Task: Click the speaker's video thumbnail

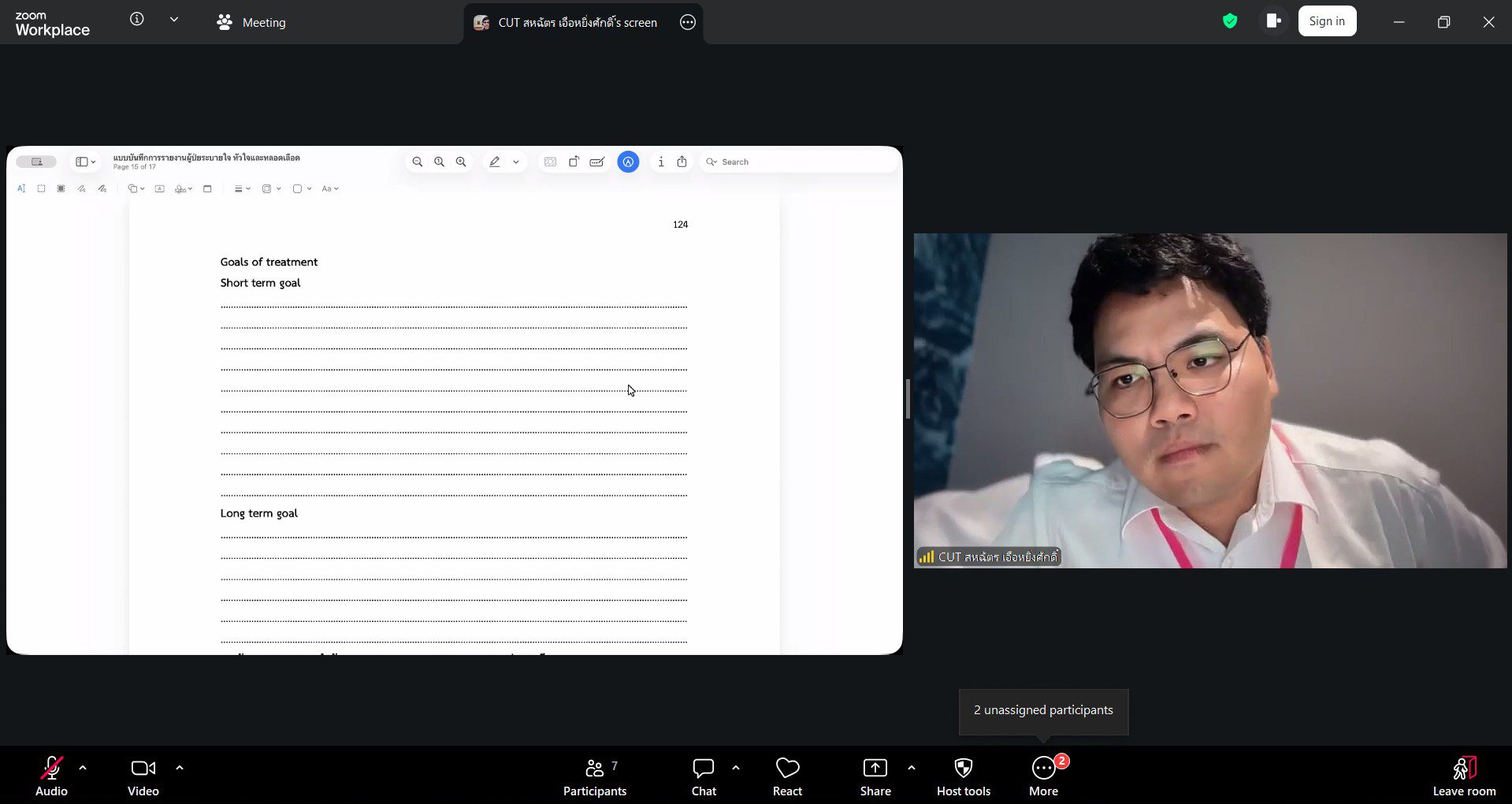Action: tap(1209, 400)
